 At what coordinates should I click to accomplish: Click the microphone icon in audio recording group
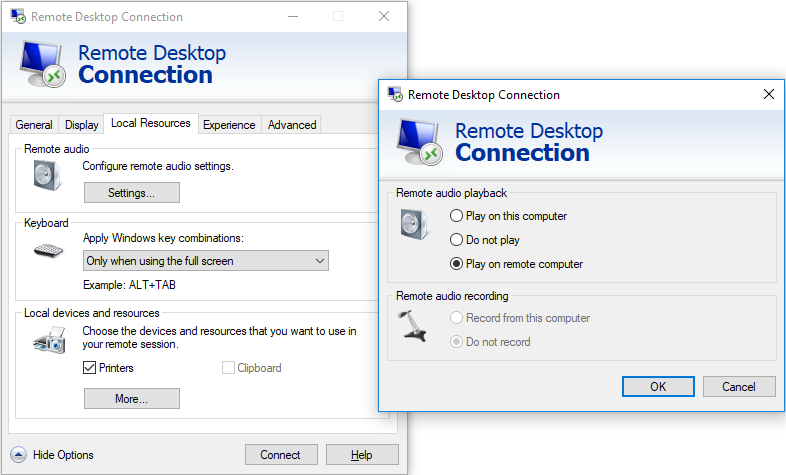(413, 326)
